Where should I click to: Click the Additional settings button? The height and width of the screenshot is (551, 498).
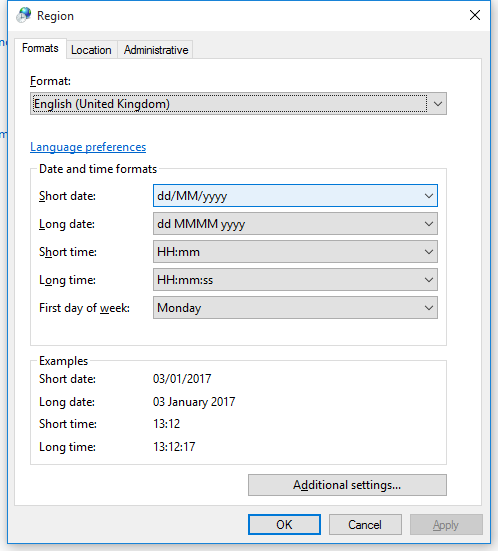coord(347,485)
